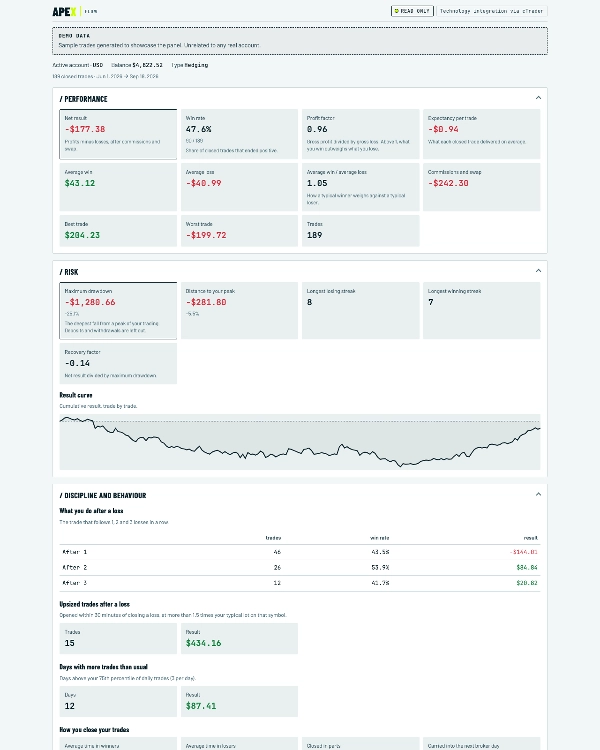The image size is (600, 750).
Task: Select the Win rate 47.6% card
Action: coord(239,134)
